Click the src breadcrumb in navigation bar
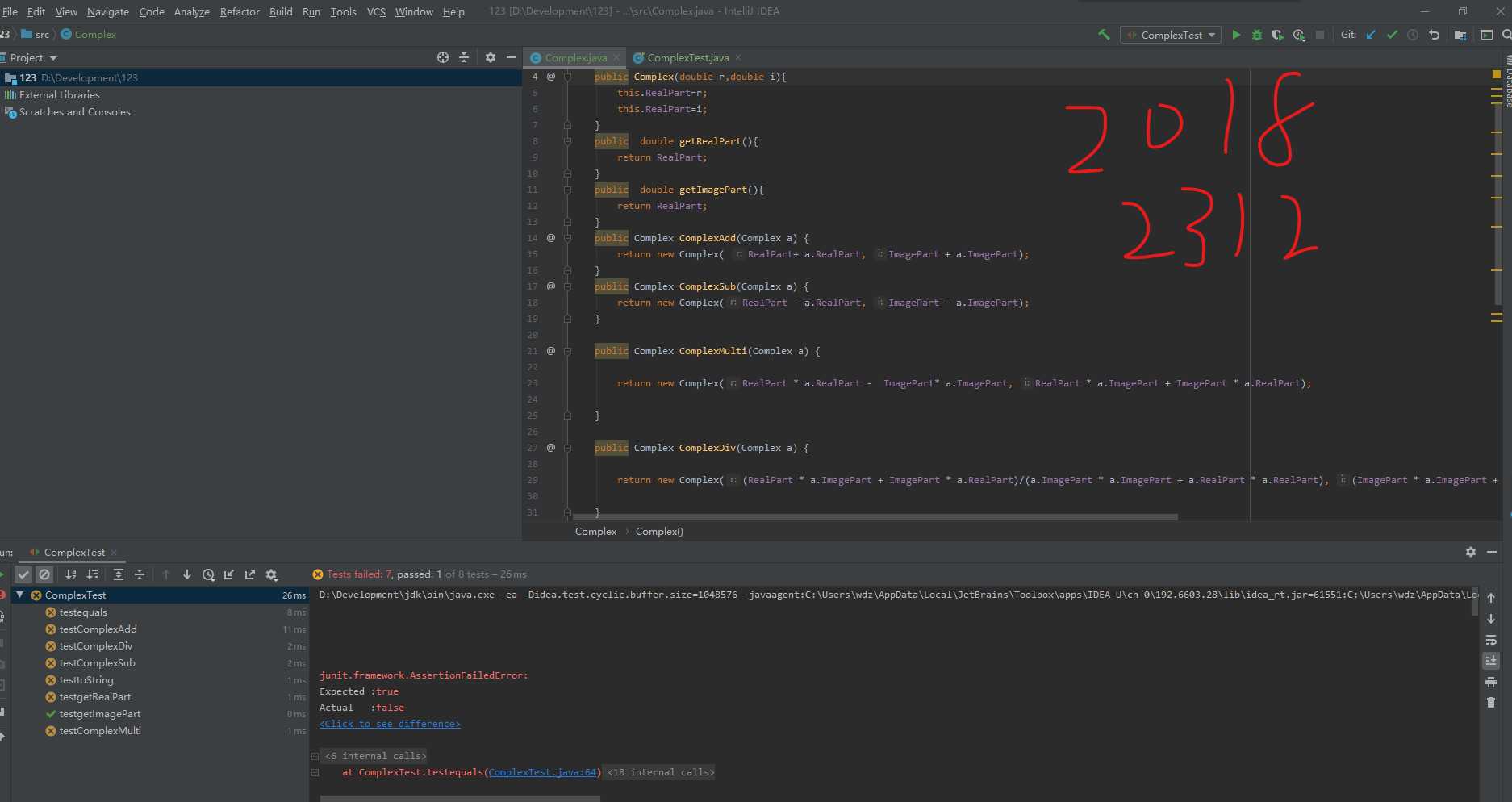1512x802 pixels. point(36,34)
